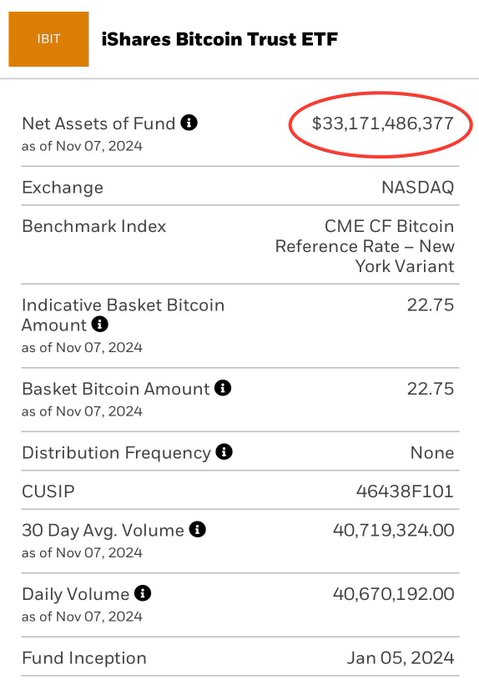
Task: Show info for Indicative Basket Bitcoin Amount
Action: coord(100,324)
